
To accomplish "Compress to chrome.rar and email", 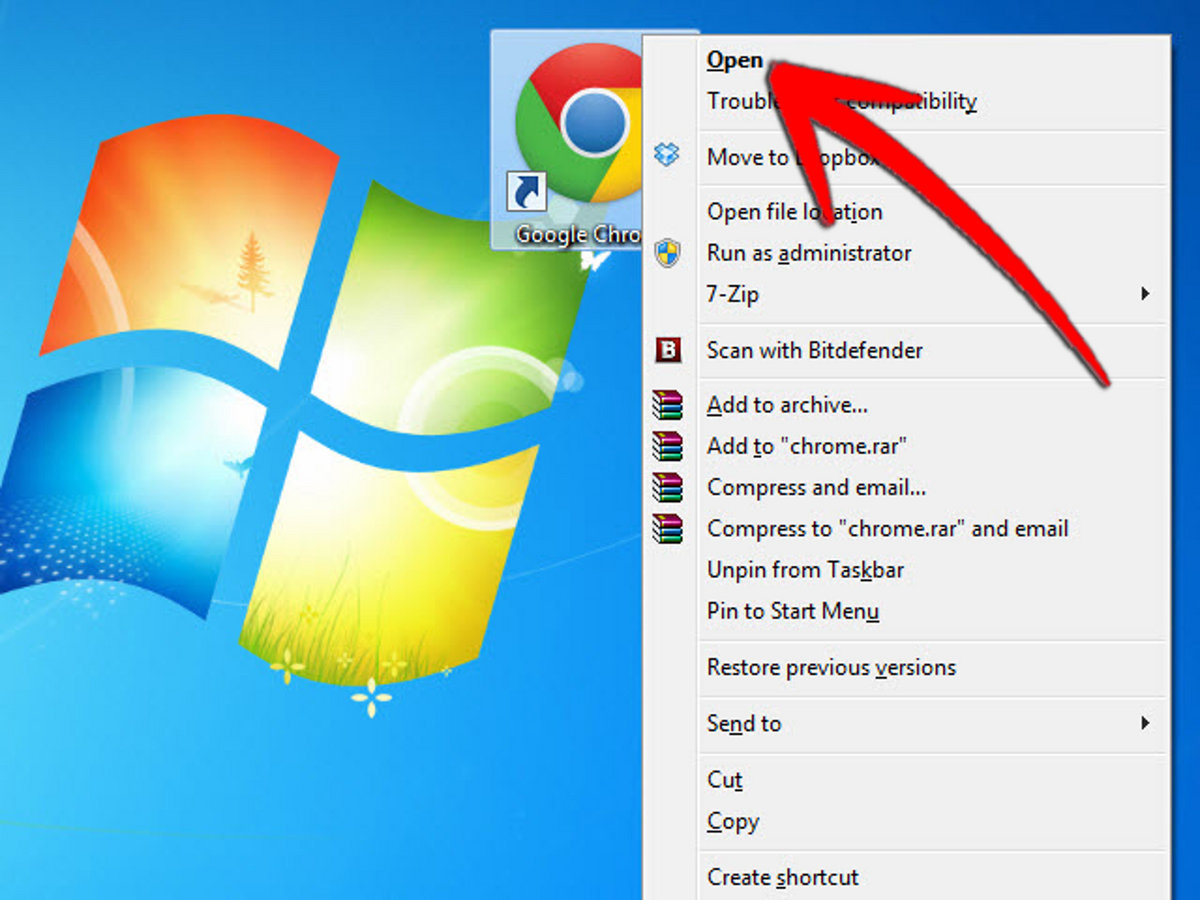I will tap(888, 528).
